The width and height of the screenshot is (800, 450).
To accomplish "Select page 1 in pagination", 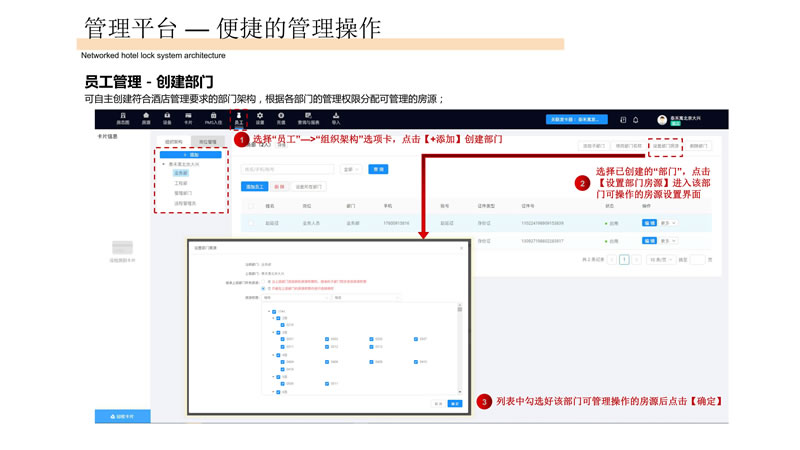I will 624,260.
